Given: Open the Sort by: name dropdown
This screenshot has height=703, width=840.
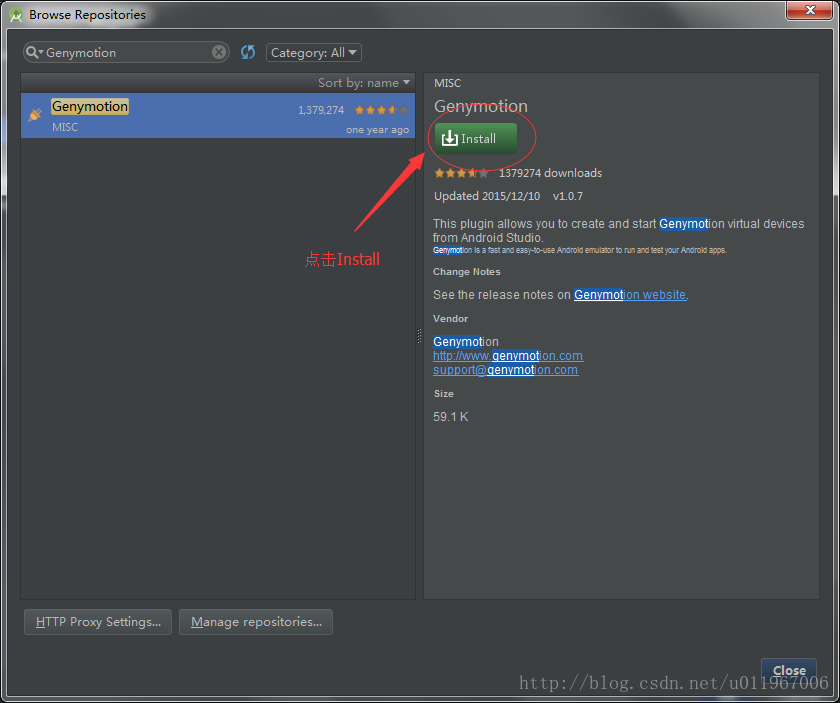Looking at the screenshot, I should coord(364,83).
